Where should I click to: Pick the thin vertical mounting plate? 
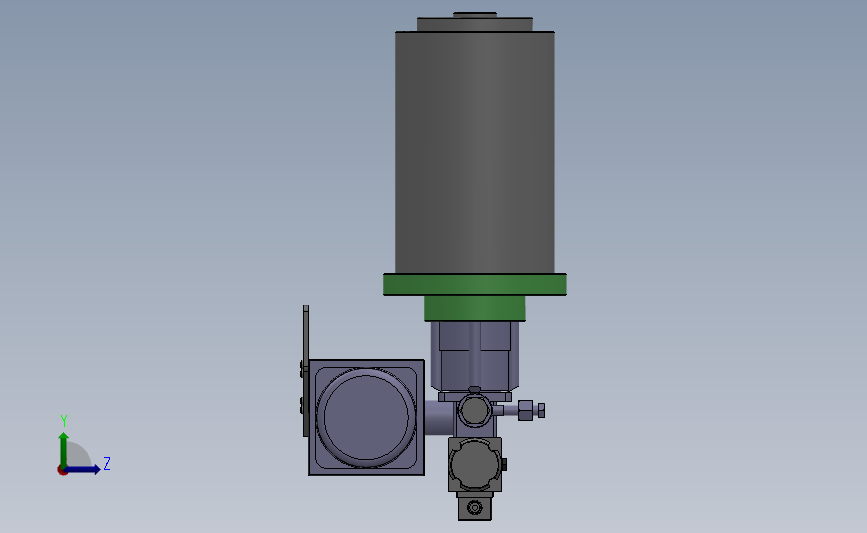(306, 370)
